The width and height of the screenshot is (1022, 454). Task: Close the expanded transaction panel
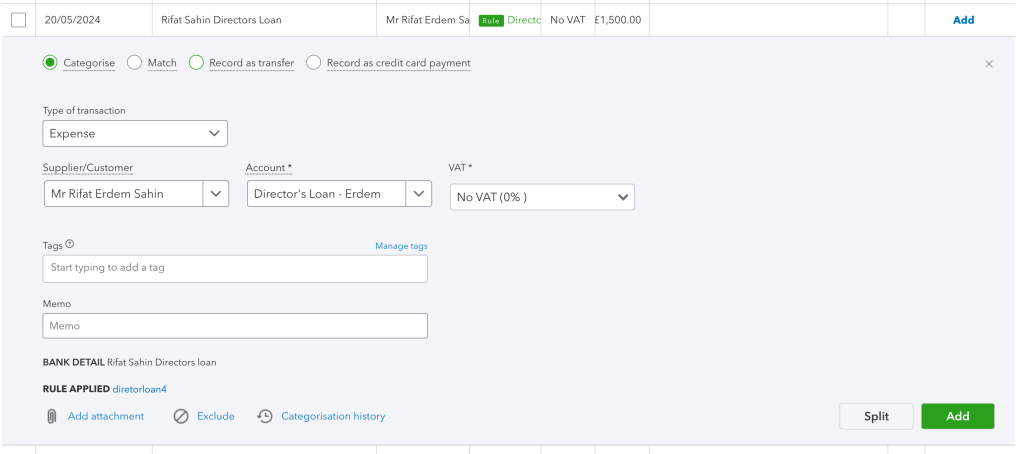coord(989,64)
